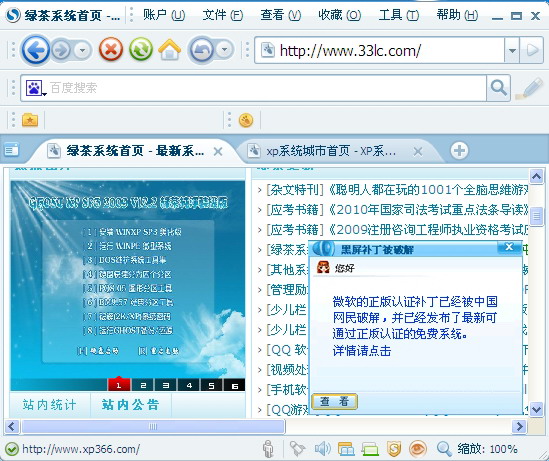Click the 查看 button in the popup

point(334,401)
